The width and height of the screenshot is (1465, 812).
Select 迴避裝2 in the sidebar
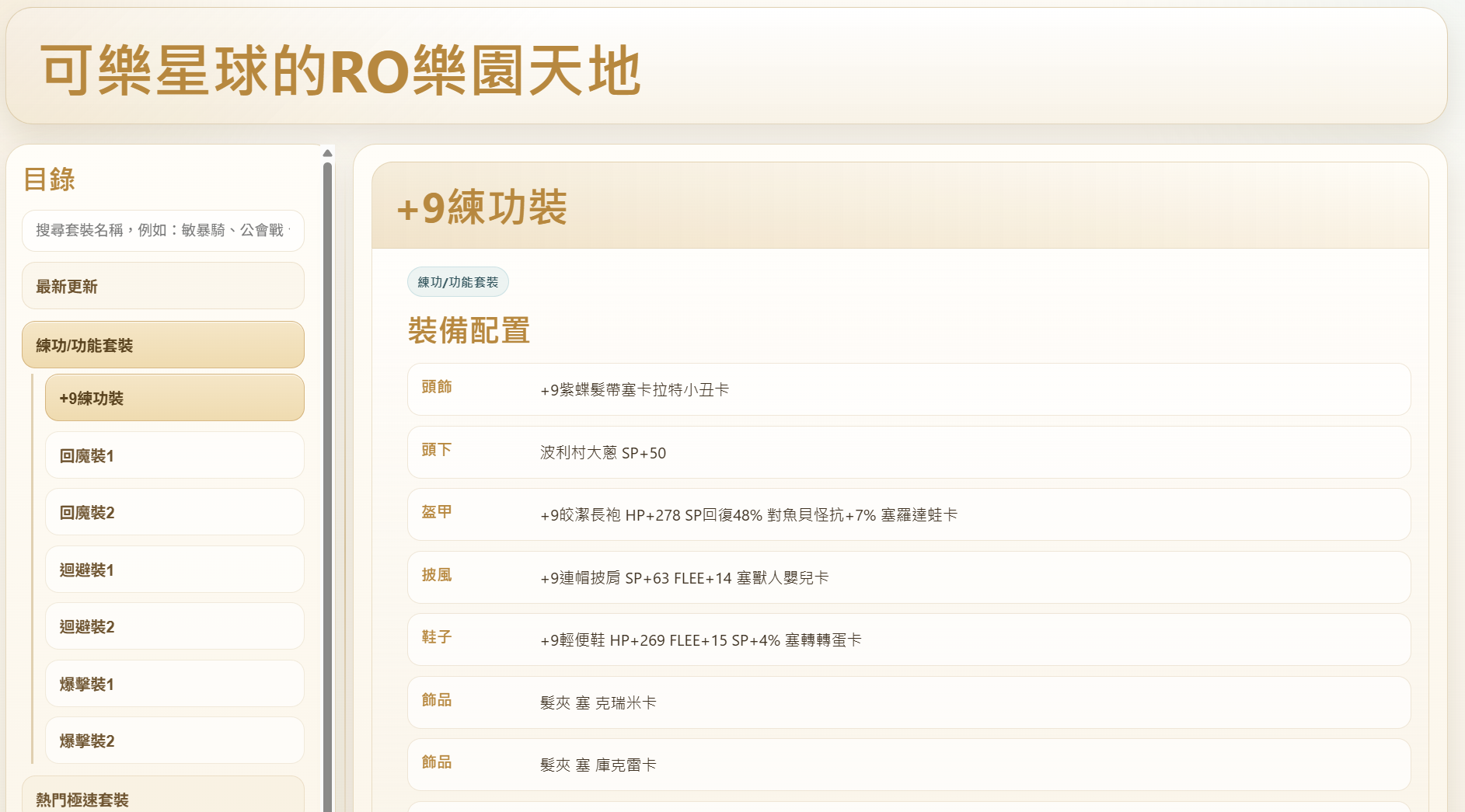point(174,626)
